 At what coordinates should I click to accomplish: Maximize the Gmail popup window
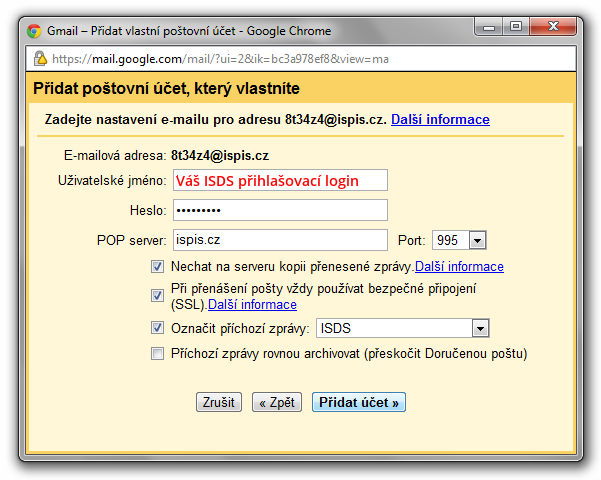(518, 27)
